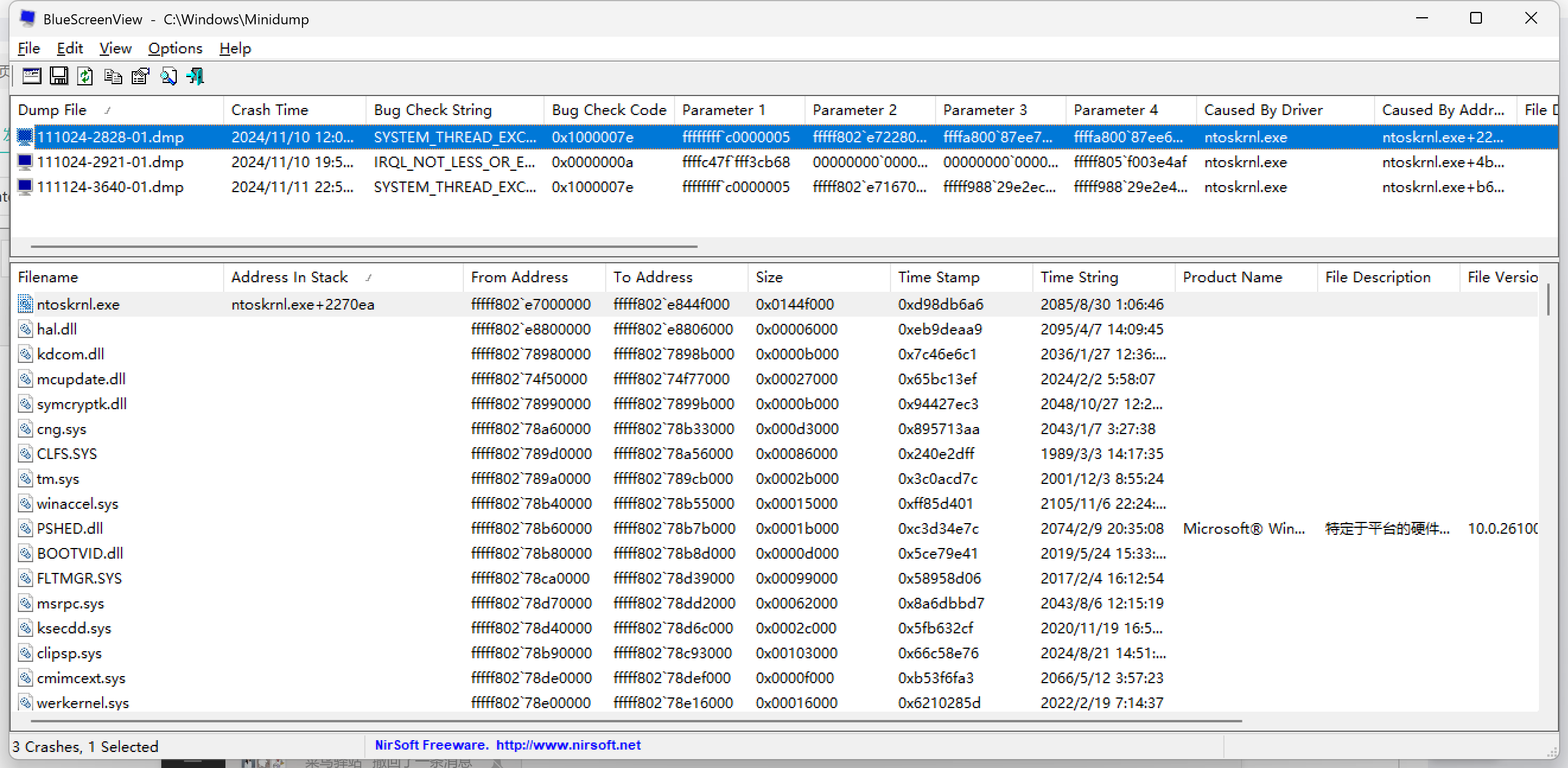Screen dimensions: 1568x768
Task: Click the FLTMGR.SYS file icon
Action: tap(25, 579)
